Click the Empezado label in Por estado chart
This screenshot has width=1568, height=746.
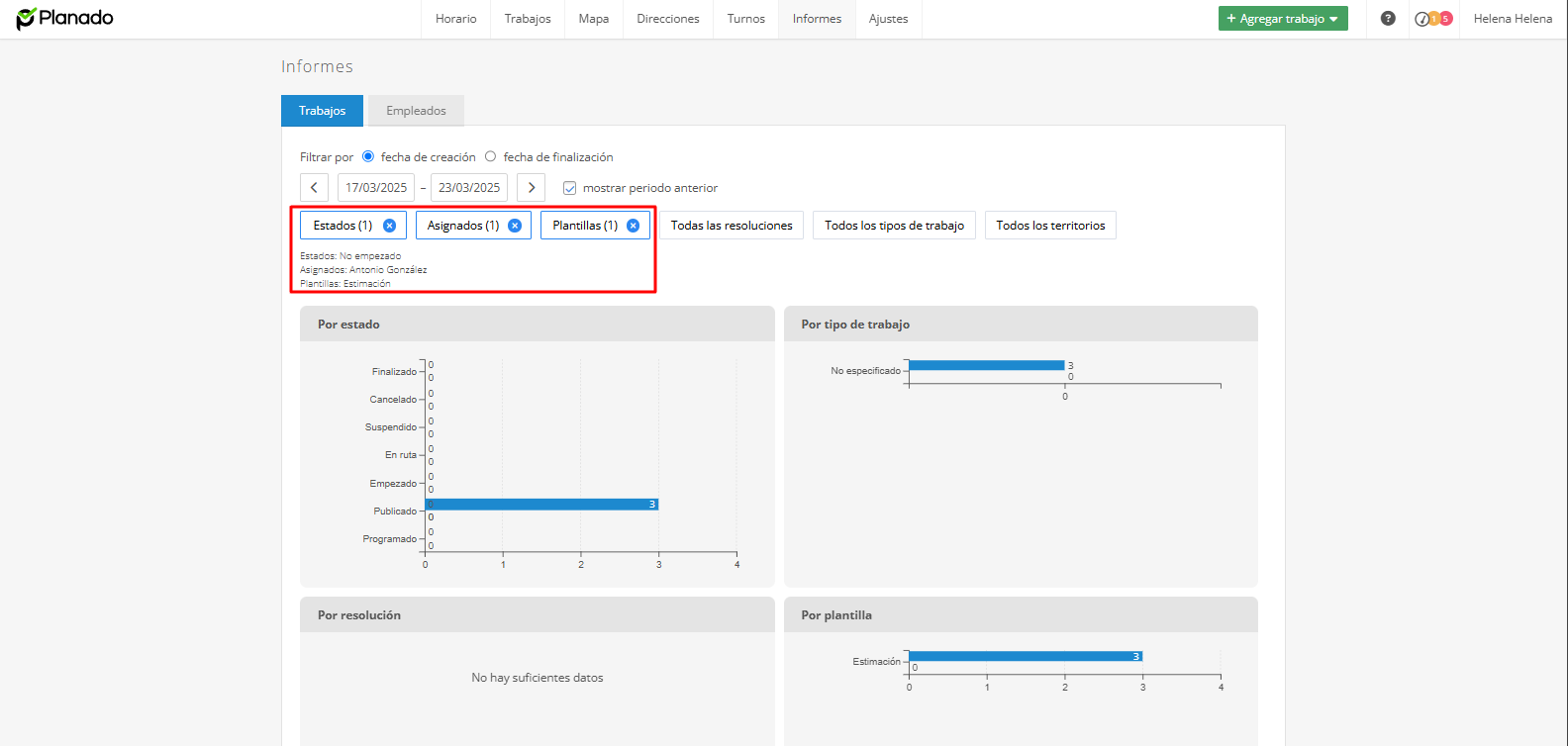393,484
